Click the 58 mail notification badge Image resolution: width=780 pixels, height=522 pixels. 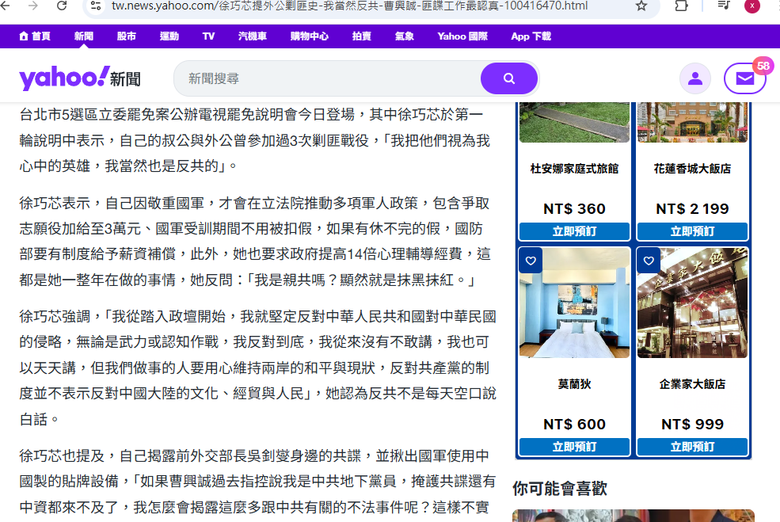(763, 66)
